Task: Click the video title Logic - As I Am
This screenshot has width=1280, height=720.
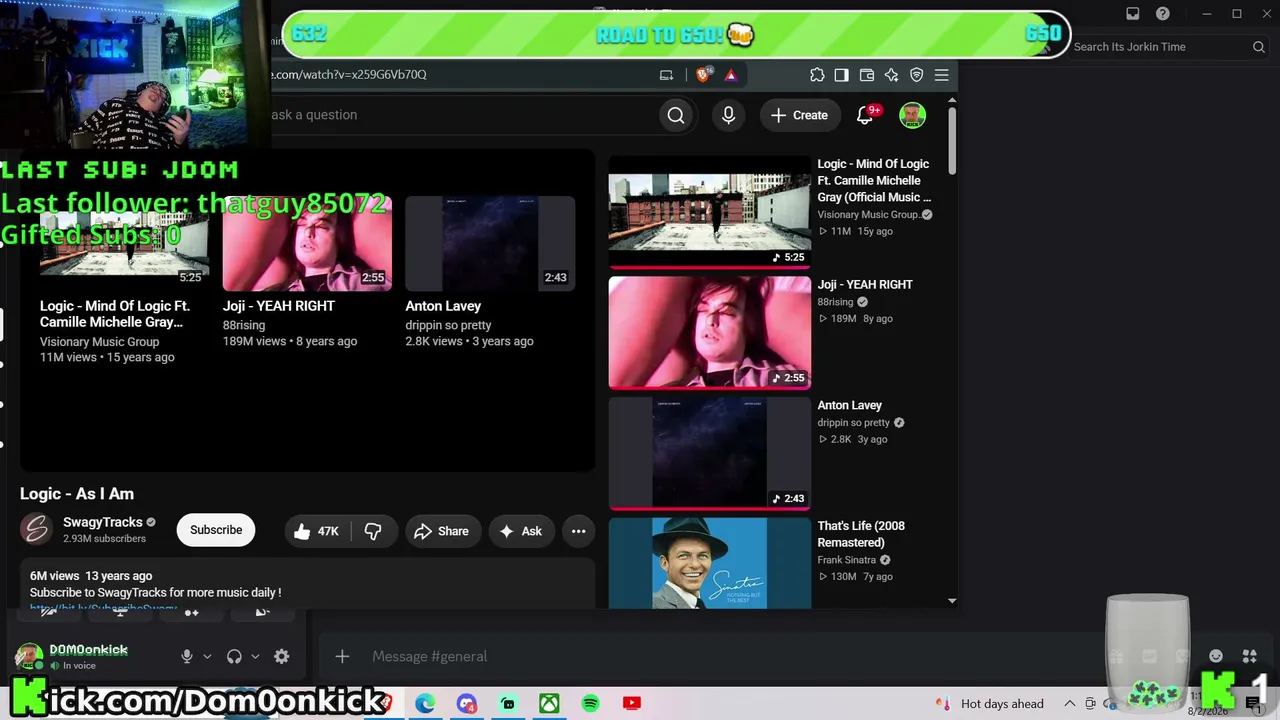Action: pos(77,494)
